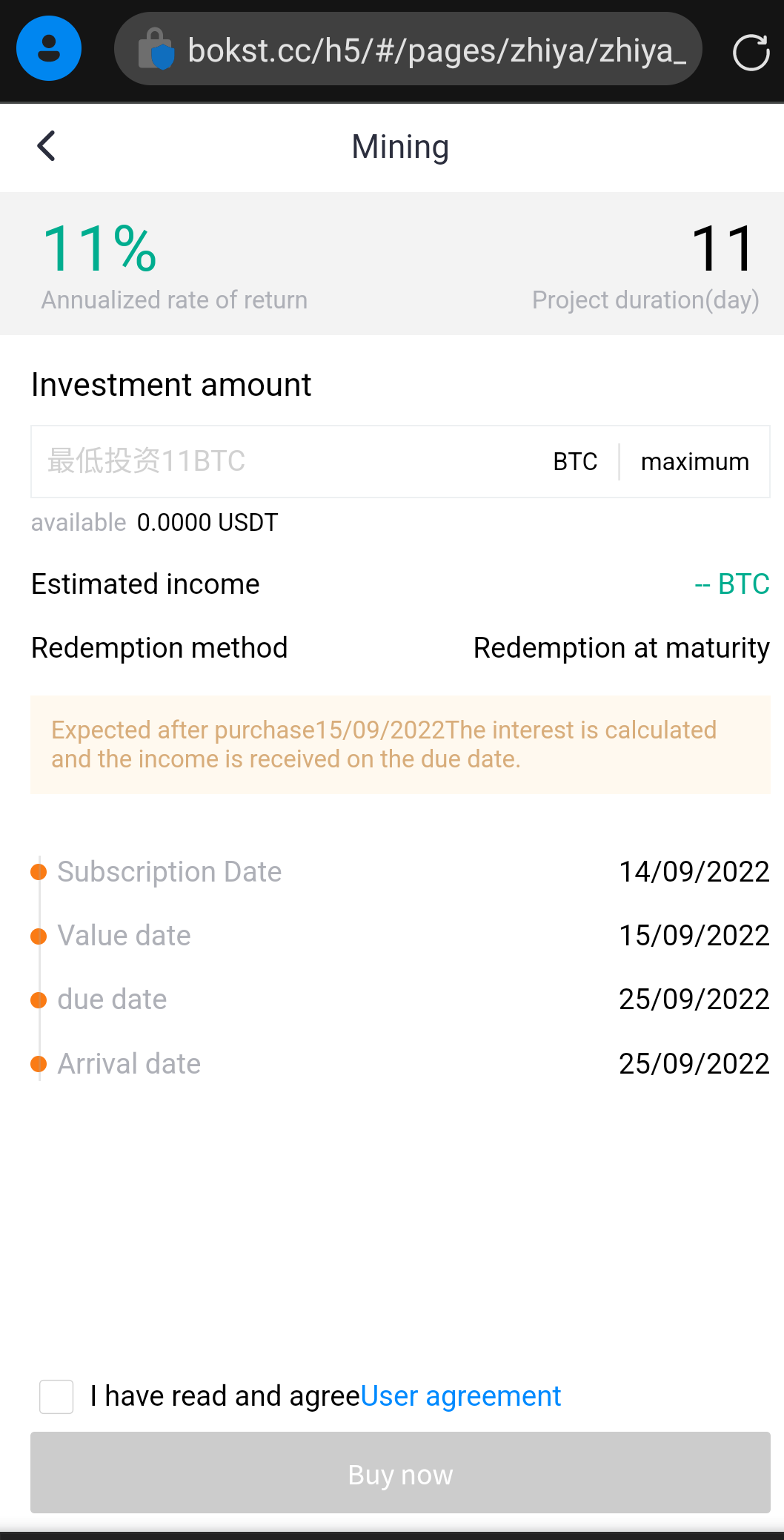Tap the blue profile avatar icon
The width and height of the screenshot is (784, 1540).
[x=49, y=49]
